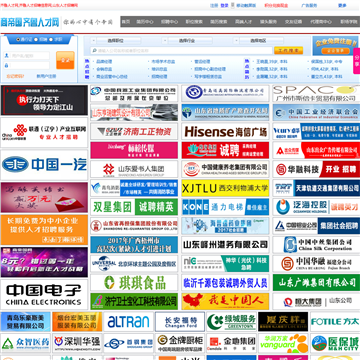
Task: Open the Hisense 海信广场 logo banner
Action: pos(225,131)
